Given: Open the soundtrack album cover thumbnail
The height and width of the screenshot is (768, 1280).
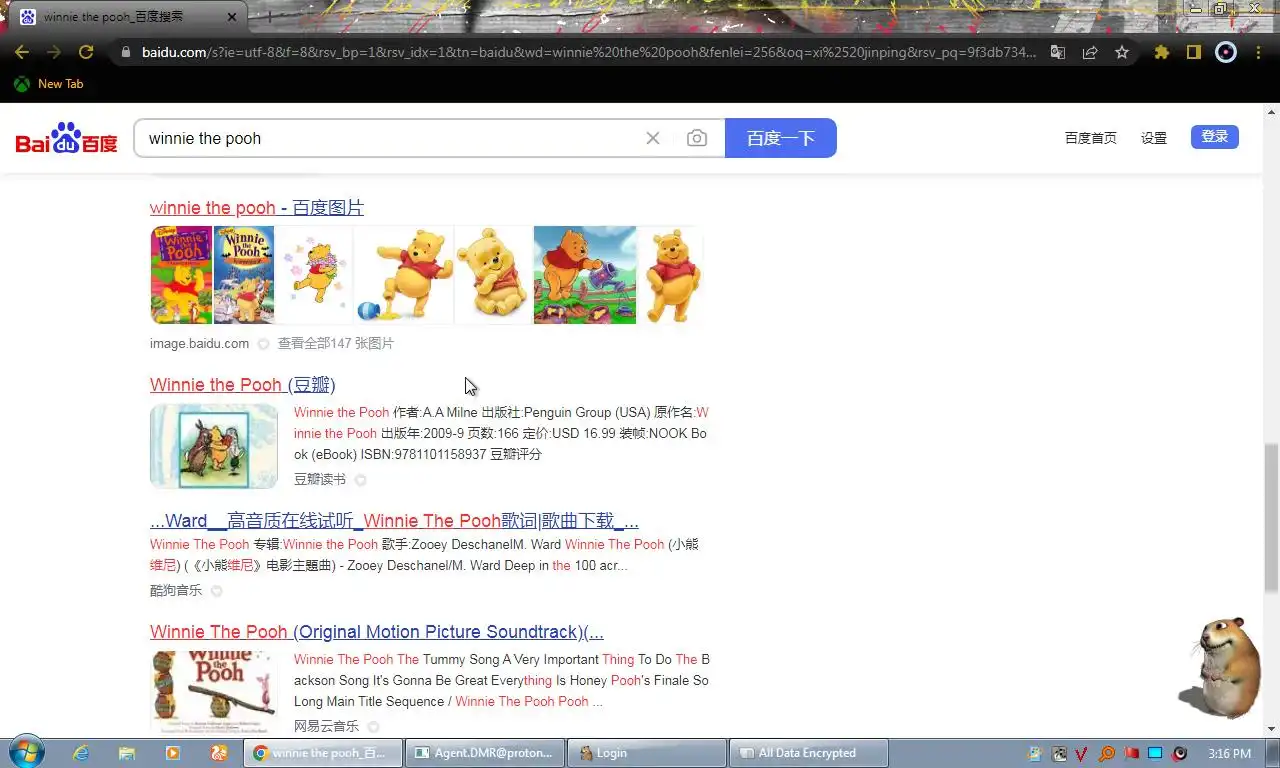Looking at the screenshot, I should click(214, 693).
